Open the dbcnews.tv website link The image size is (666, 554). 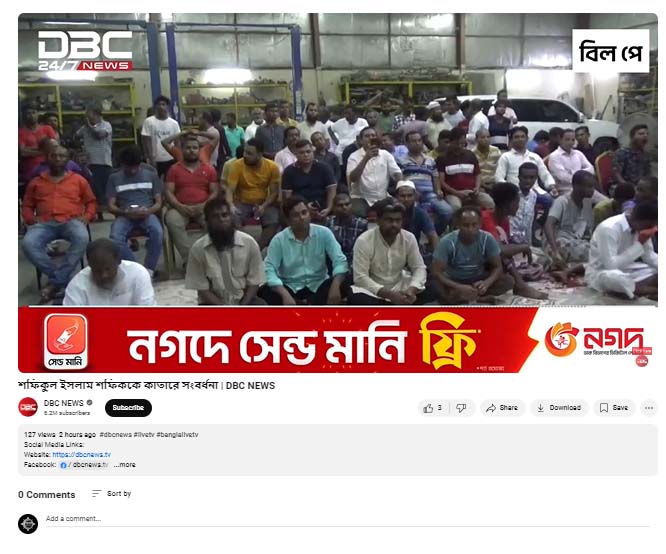[x=82, y=455]
